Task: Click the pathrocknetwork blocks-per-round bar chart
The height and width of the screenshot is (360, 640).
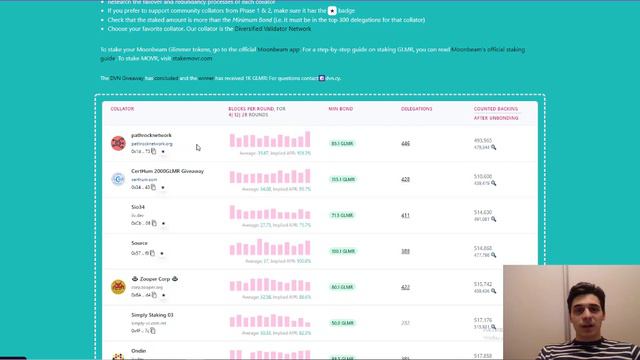Action: pos(270,139)
